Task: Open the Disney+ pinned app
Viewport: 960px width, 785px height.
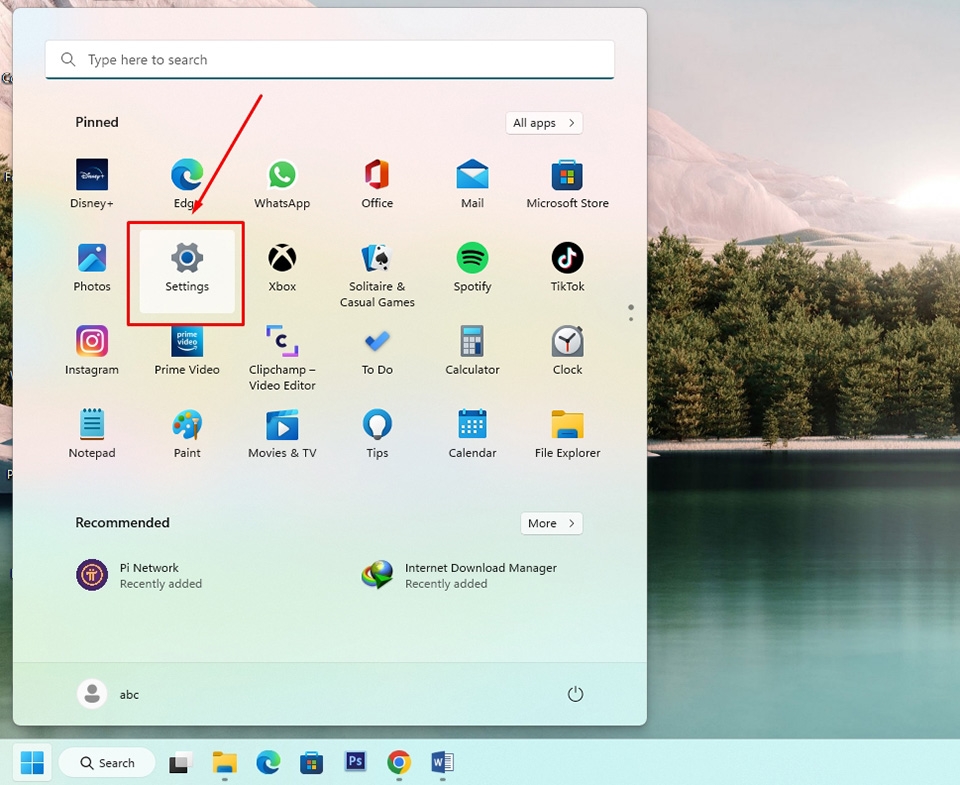Action: 92,184
